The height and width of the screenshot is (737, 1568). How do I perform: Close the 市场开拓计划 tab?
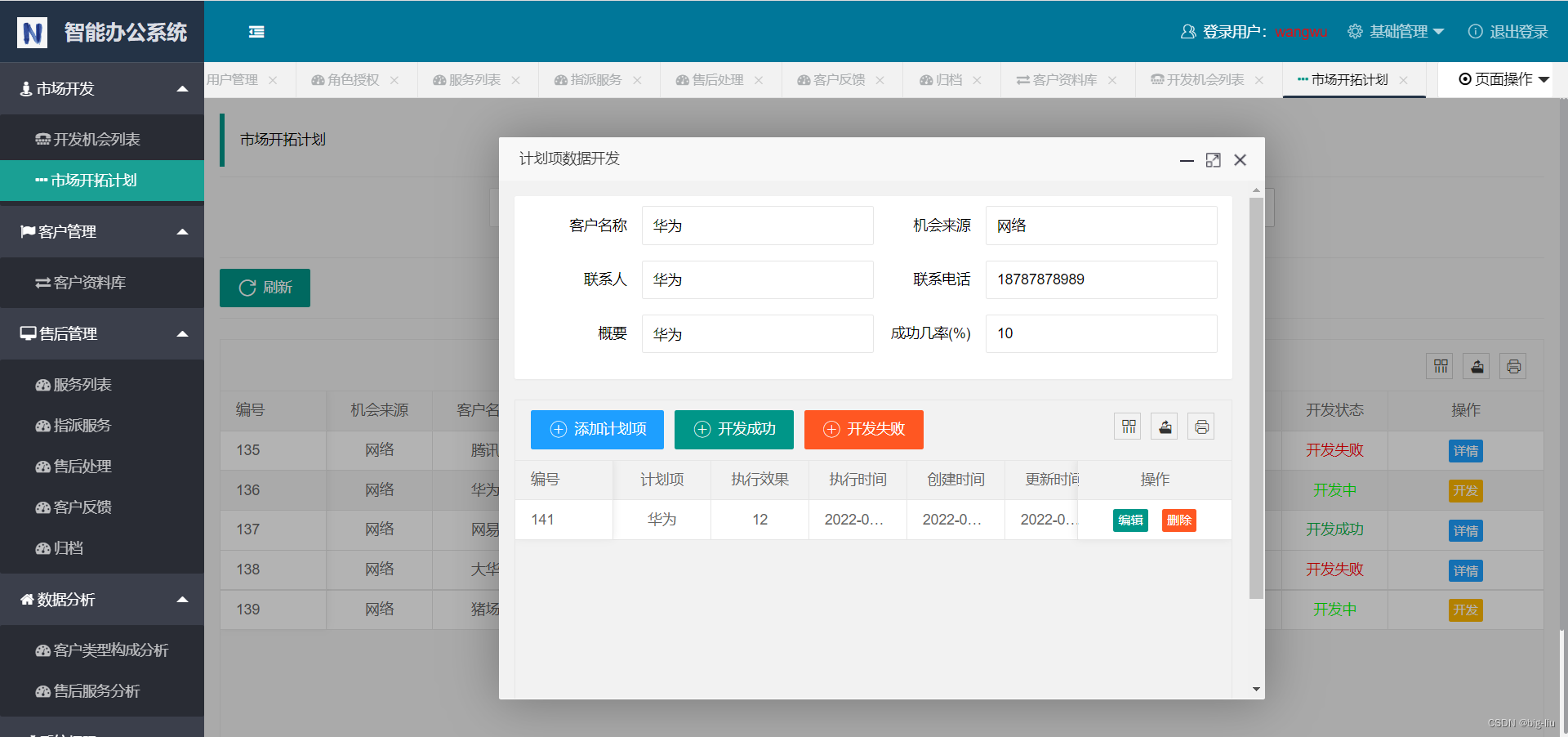[1404, 80]
